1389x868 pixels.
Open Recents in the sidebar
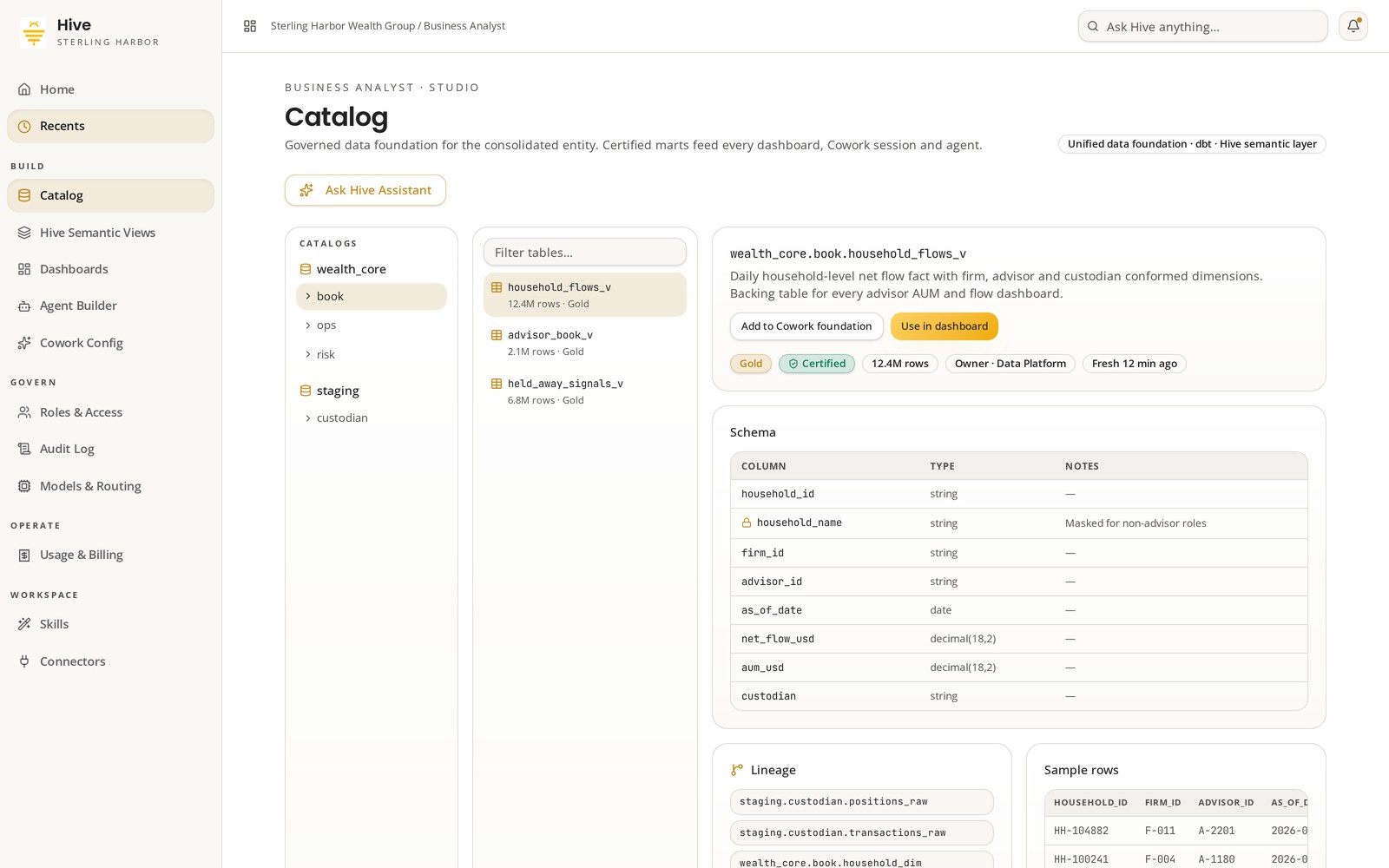(110, 126)
